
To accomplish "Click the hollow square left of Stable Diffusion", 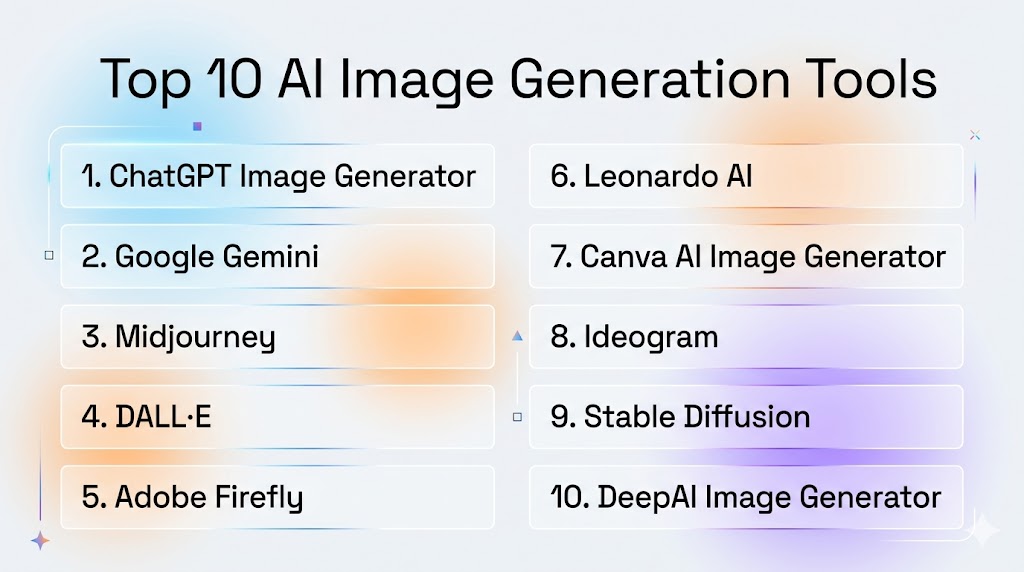I will coord(517,416).
